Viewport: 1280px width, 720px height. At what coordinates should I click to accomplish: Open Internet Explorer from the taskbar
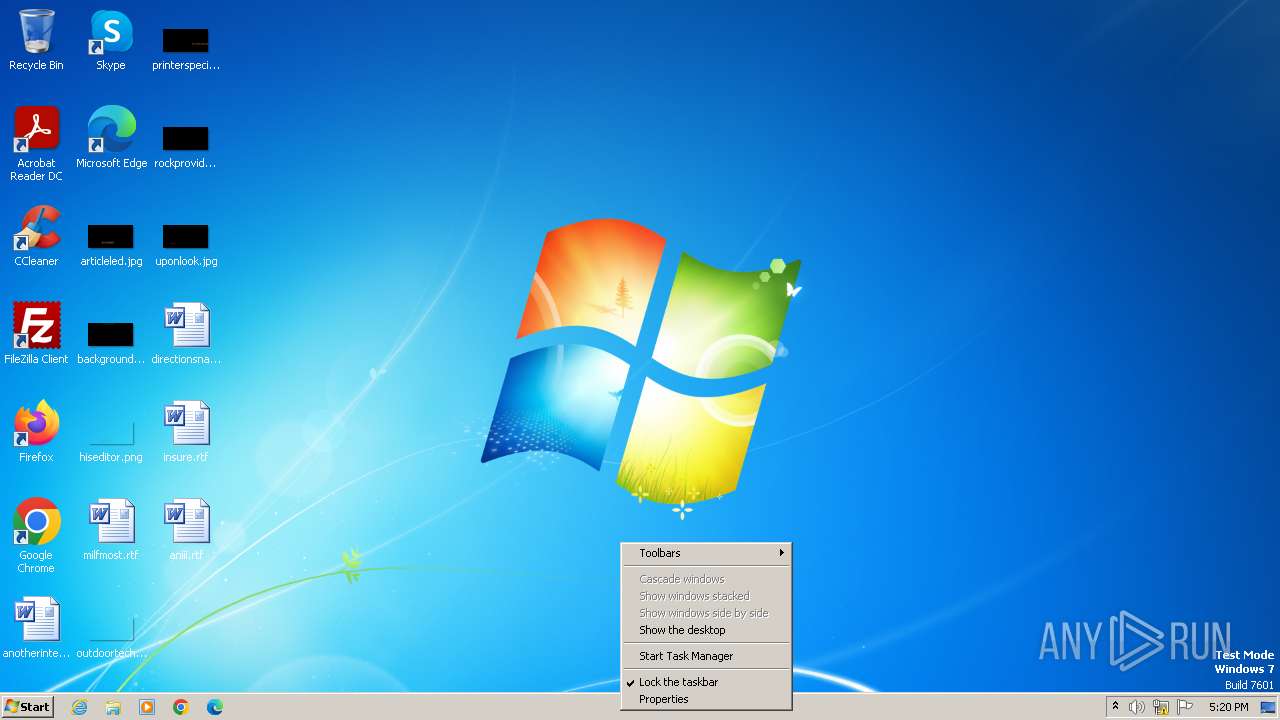coord(79,707)
